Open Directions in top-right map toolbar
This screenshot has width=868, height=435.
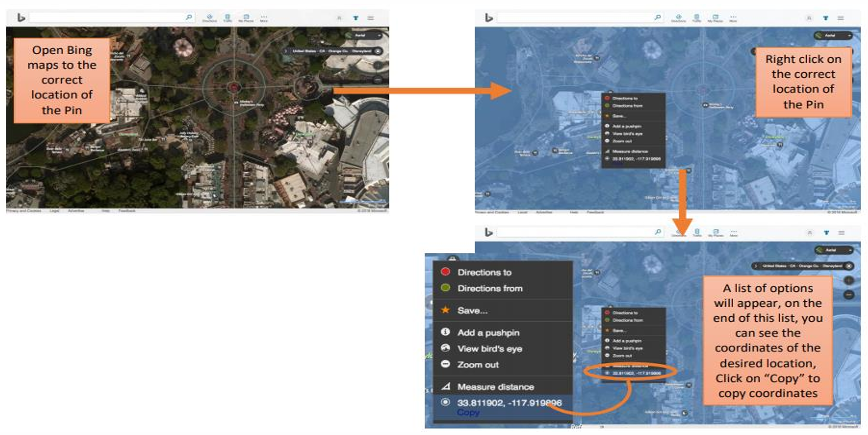click(679, 18)
